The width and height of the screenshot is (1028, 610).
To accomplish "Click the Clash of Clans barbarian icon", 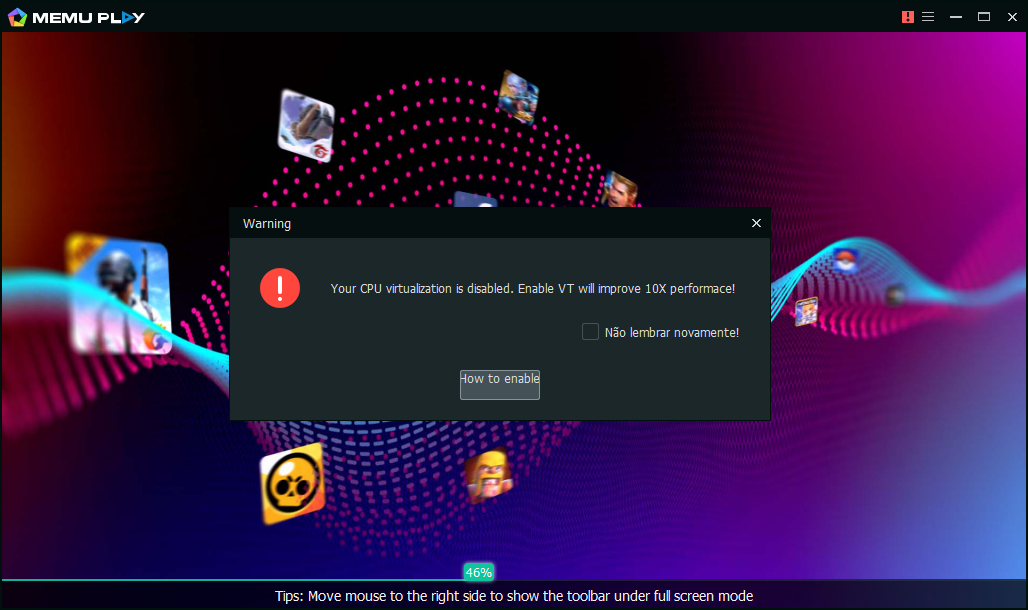I will [488, 476].
